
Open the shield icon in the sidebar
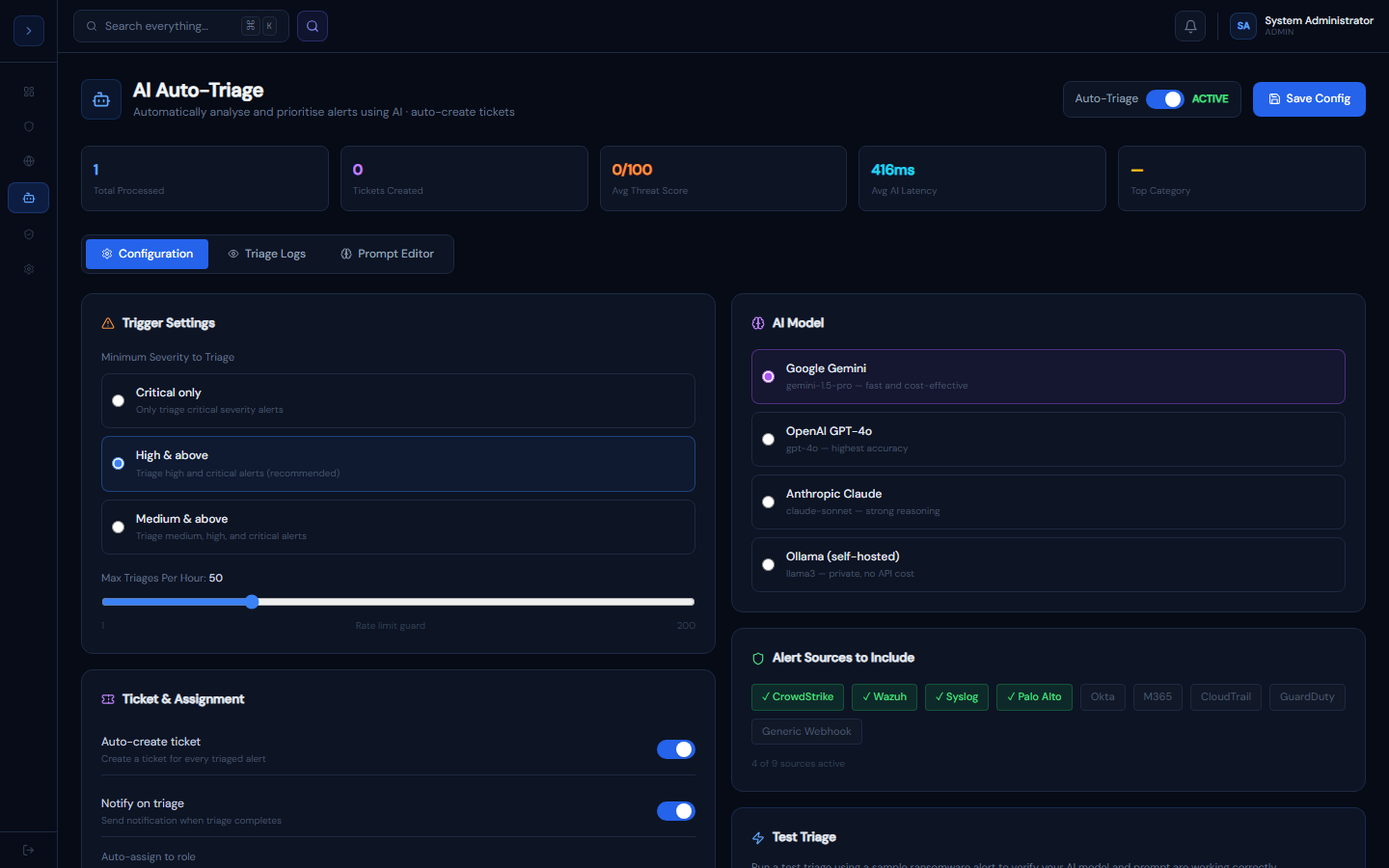(x=29, y=126)
